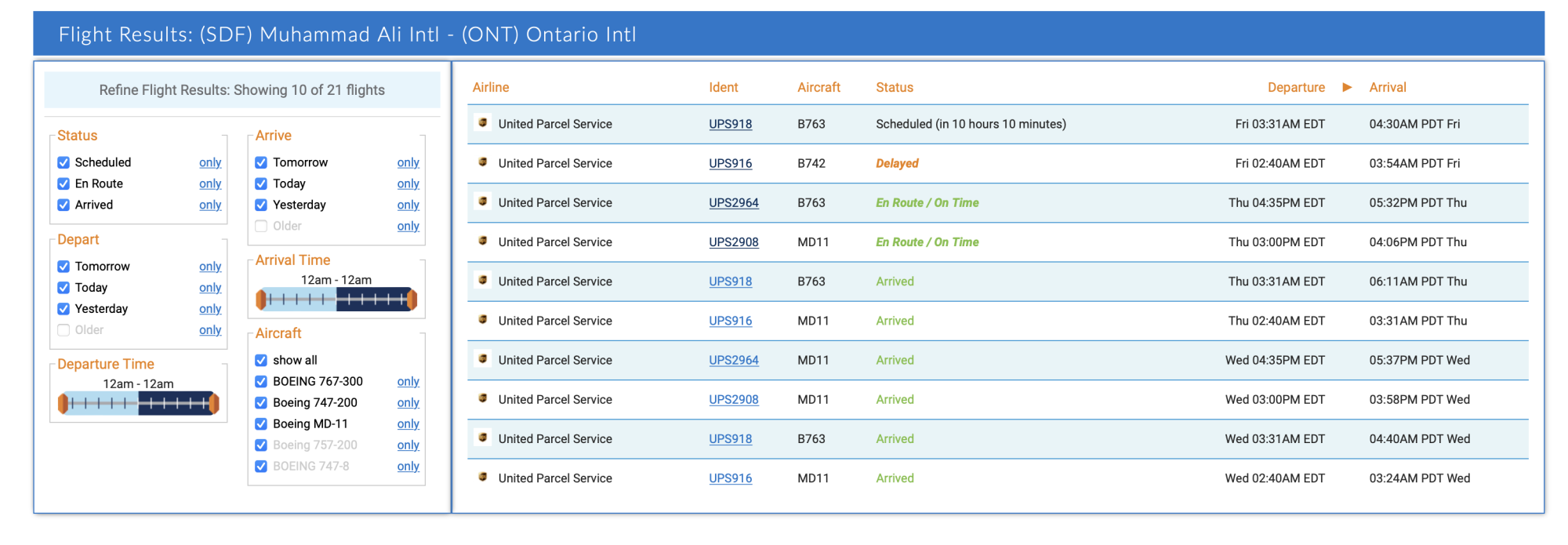
Task: Sort results by Ident column header
Action: pos(724,87)
